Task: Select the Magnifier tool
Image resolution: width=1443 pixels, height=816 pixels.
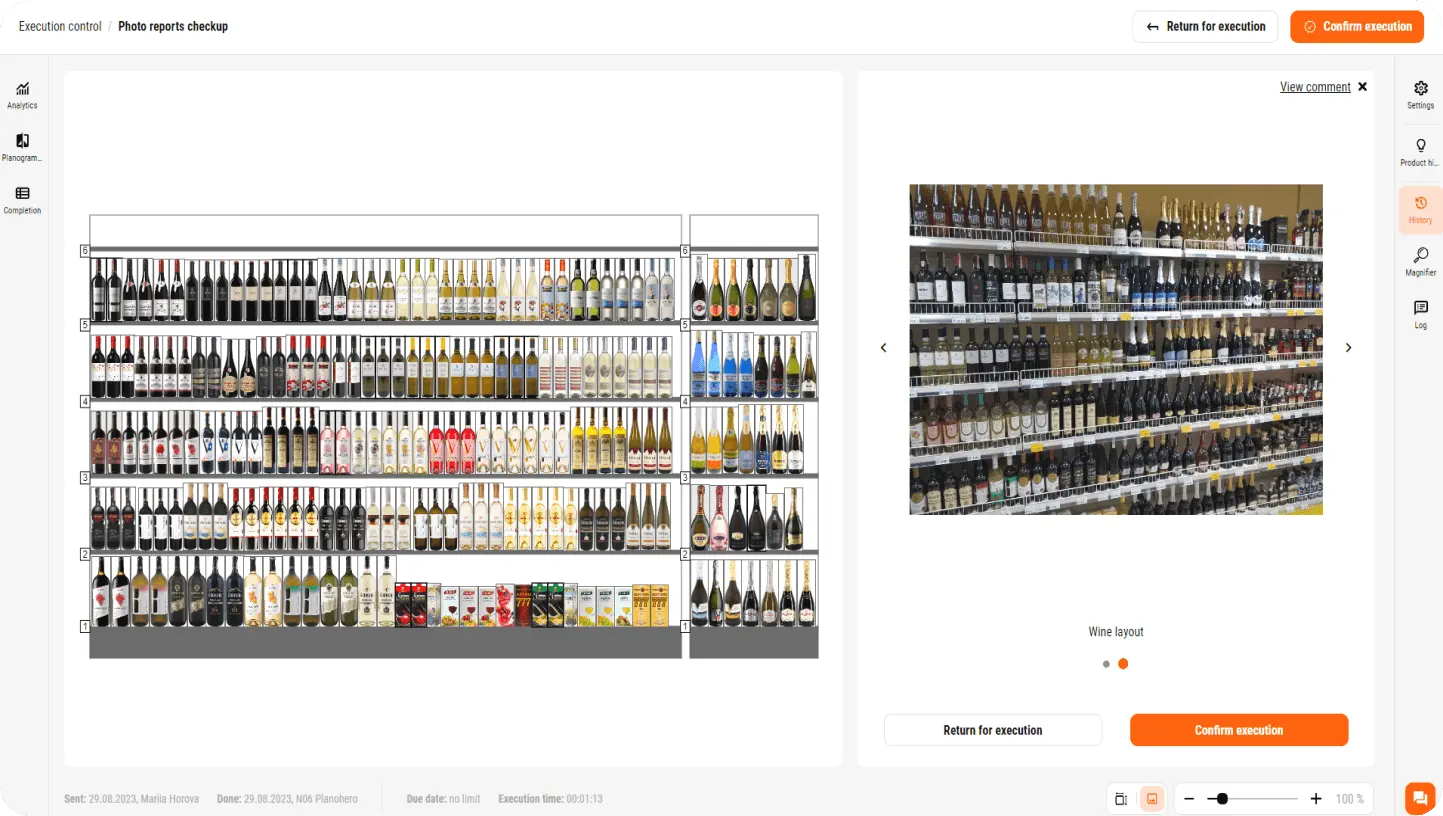Action: pyautogui.click(x=1420, y=261)
